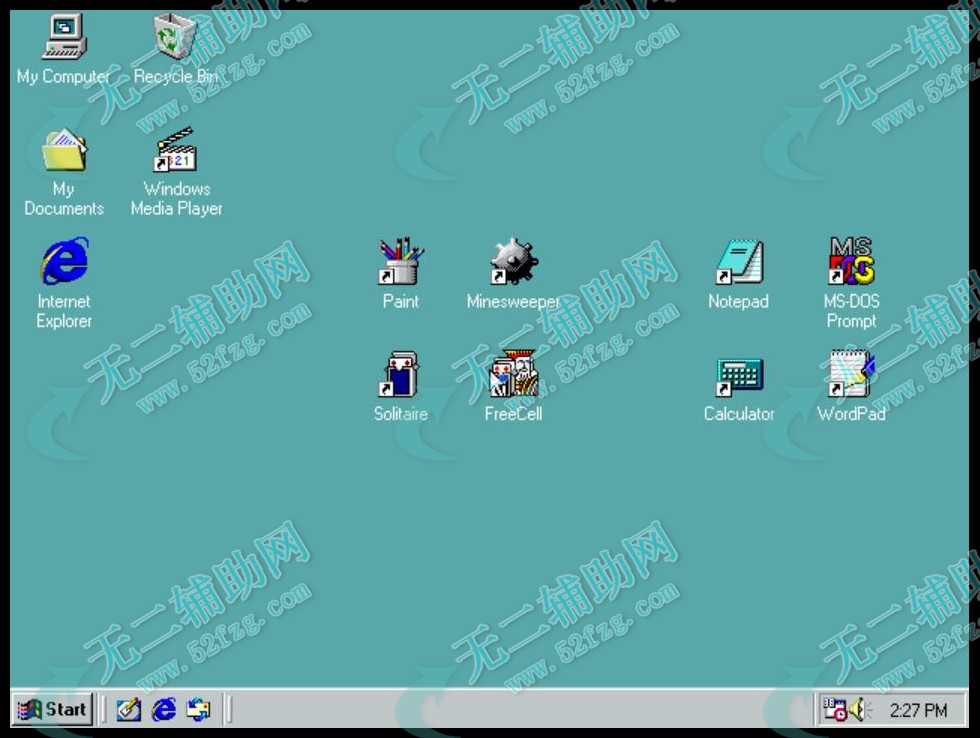
Task: Launch Internet Explorer from the Quick Launch bar
Action: 164,710
